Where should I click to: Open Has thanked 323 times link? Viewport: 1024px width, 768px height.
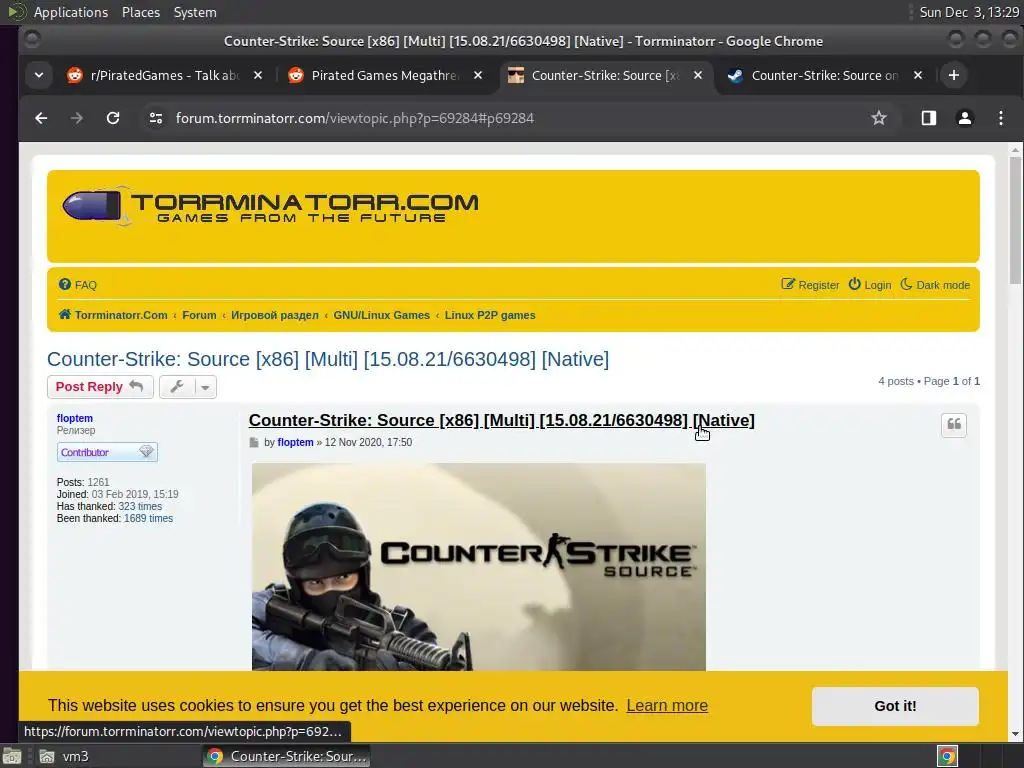coord(140,506)
